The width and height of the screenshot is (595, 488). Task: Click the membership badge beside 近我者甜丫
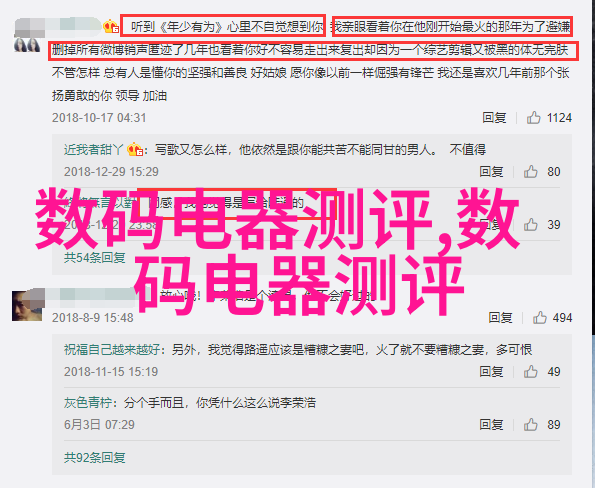click(x=135, y=150)
